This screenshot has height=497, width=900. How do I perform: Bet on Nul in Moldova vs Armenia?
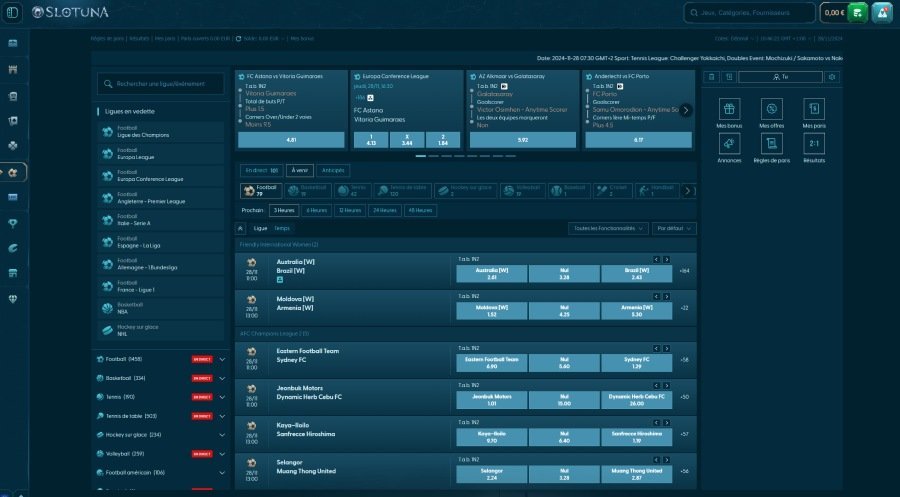564,311
